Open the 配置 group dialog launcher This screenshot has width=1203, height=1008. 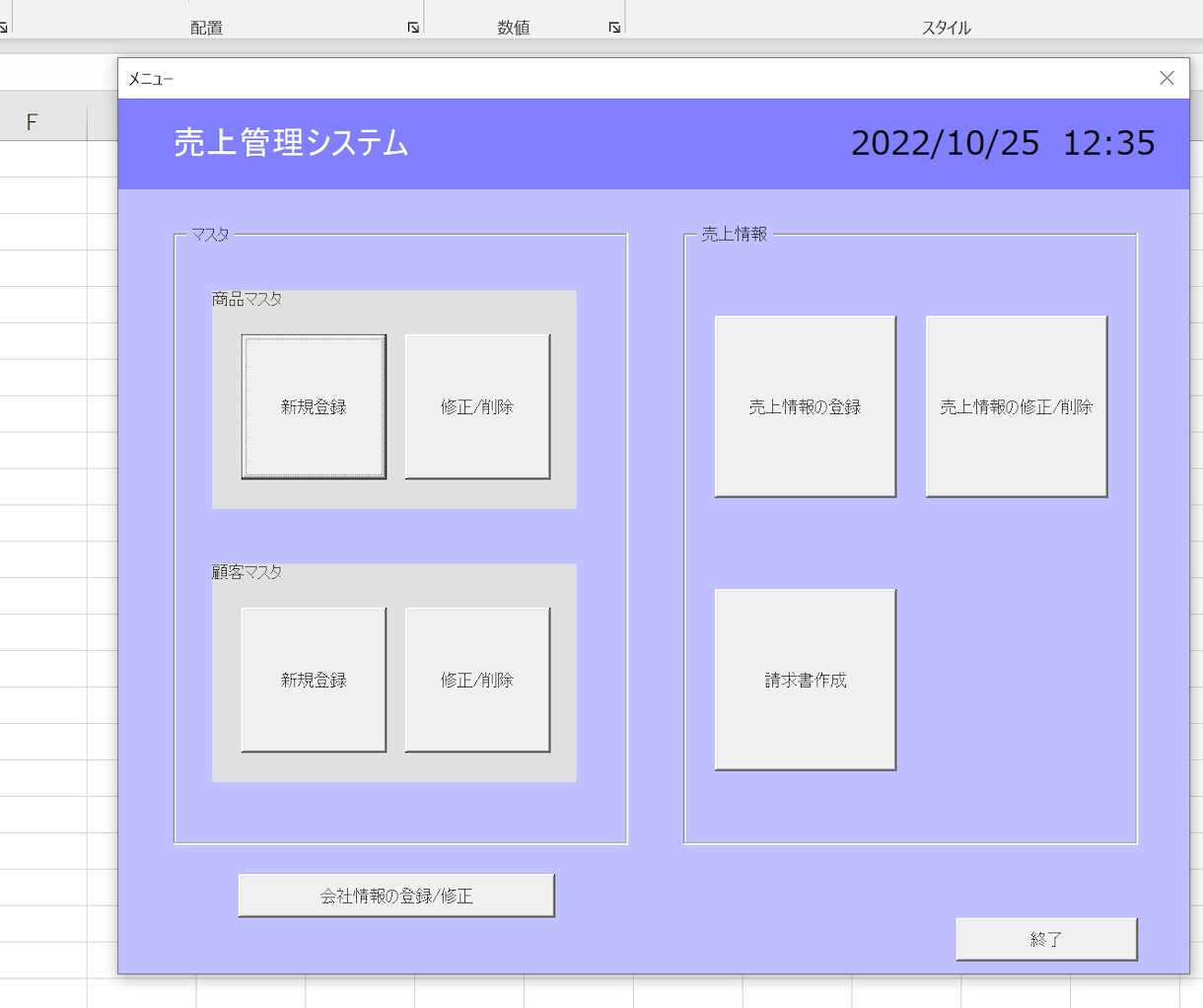point(413,28)
